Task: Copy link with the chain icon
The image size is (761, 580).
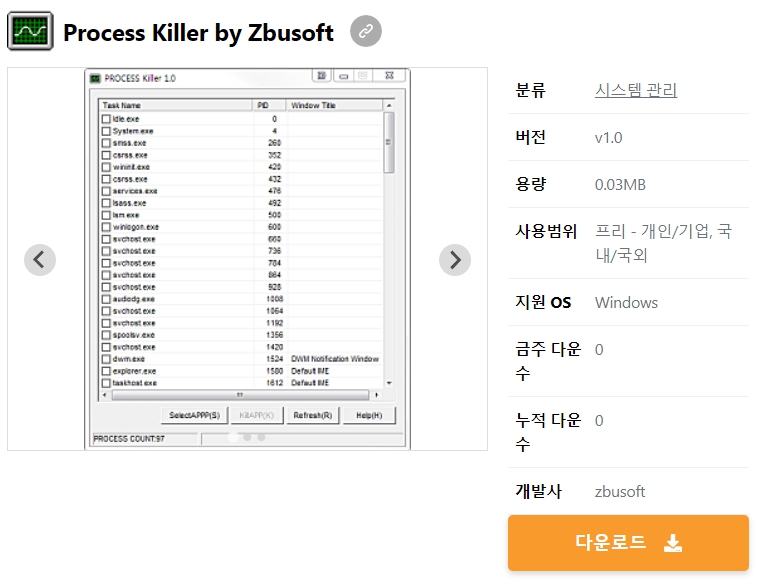Action: pyautogui.click(x=365, y=31)
